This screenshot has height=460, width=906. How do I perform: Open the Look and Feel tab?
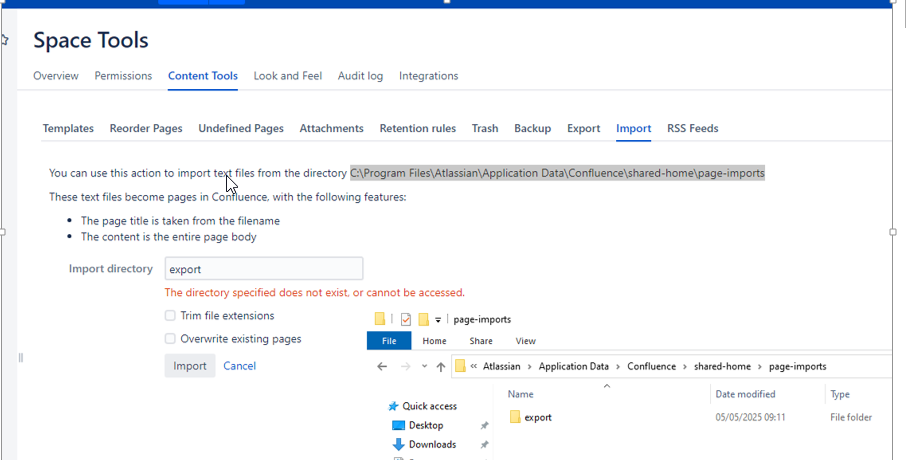coord(288,76)
